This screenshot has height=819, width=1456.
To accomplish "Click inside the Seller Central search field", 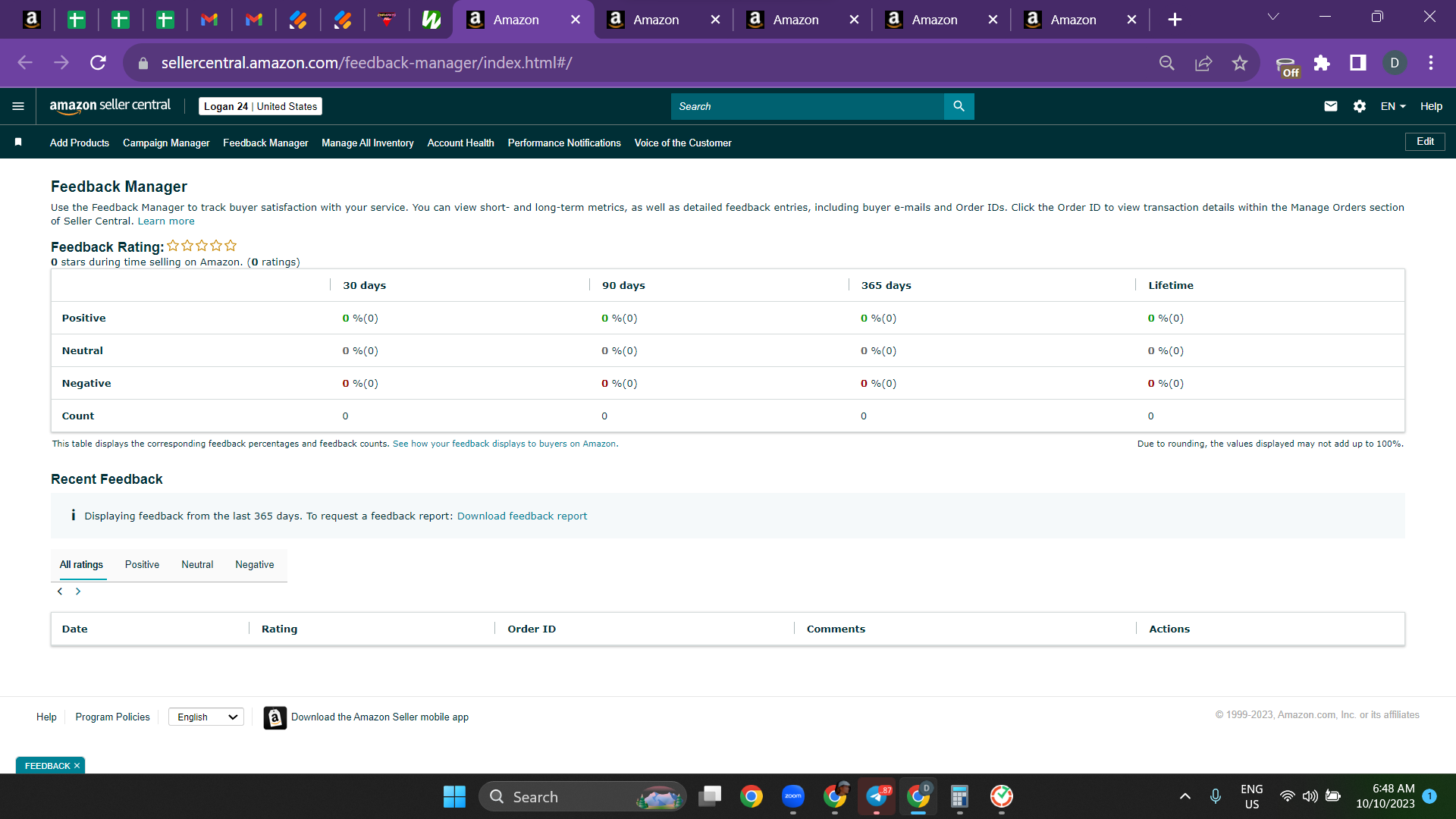I will [808, 106].
